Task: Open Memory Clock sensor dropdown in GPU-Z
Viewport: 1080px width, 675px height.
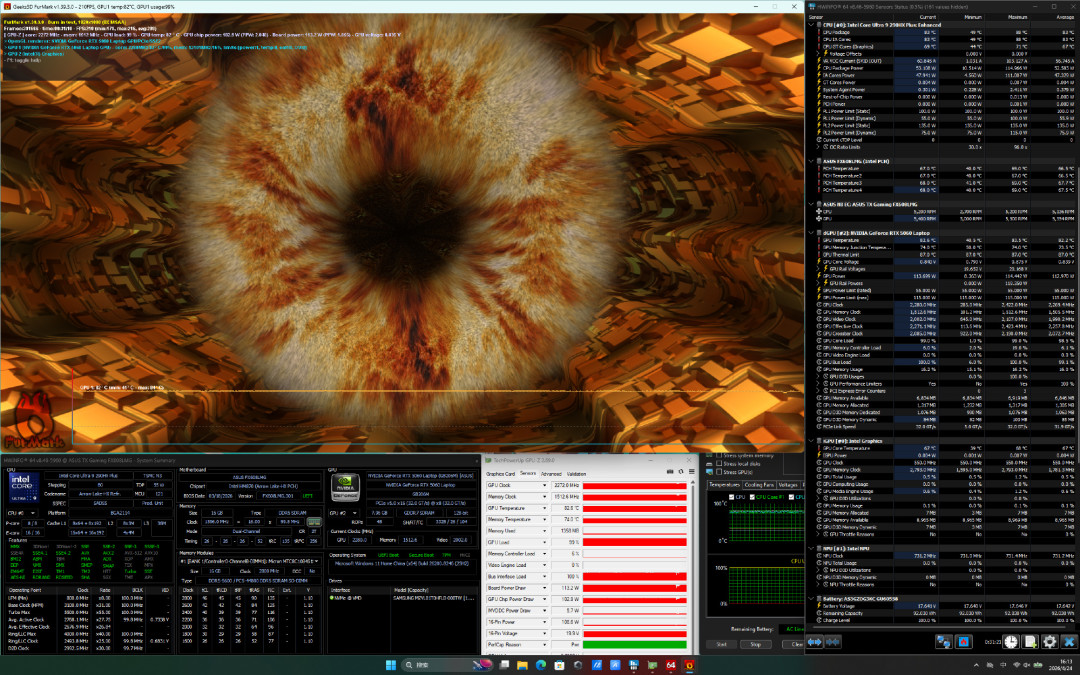Action: [545, 497]
